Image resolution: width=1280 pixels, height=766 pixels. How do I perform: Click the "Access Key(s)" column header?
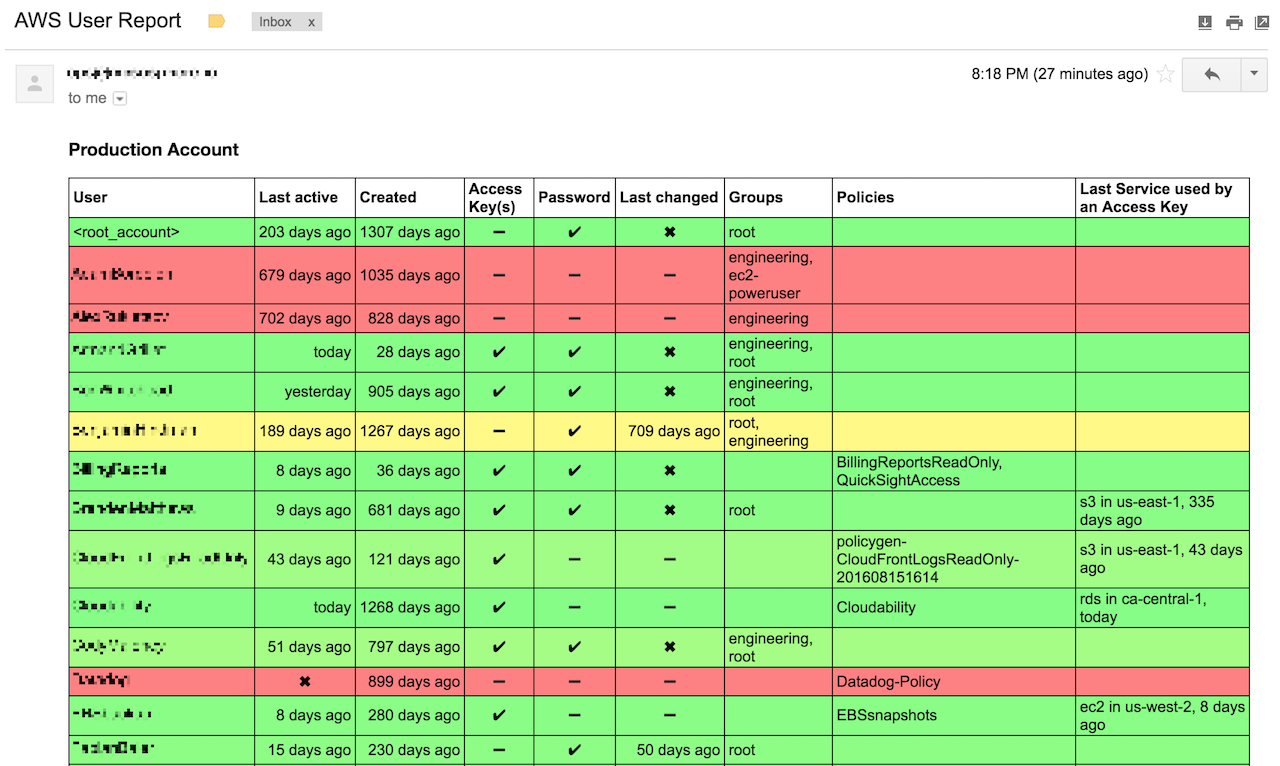[x=496, y=197]
